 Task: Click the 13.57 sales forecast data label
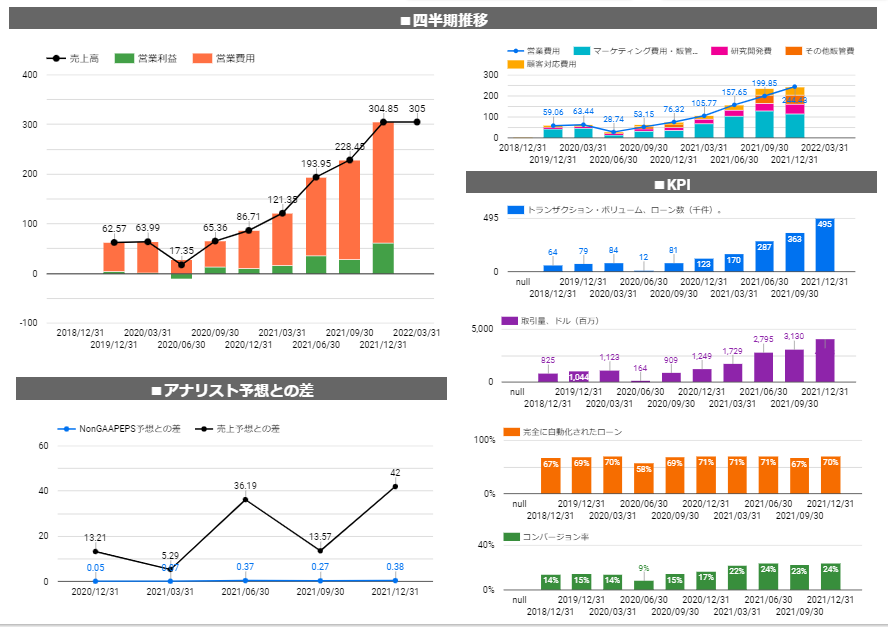(320, 536)
